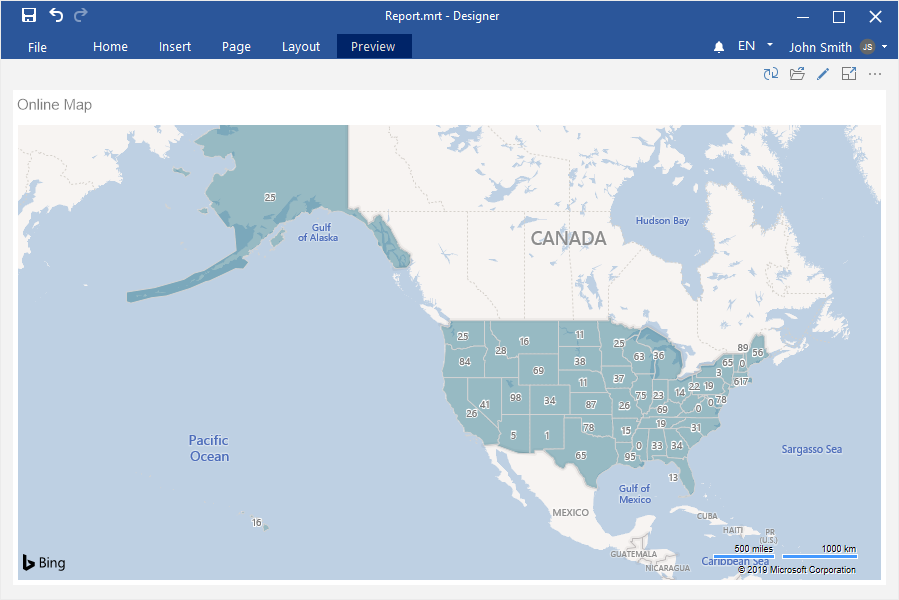The height and width of the screenshot is (600, 899).
Task: Open the File menu
Action: point(37,47)
